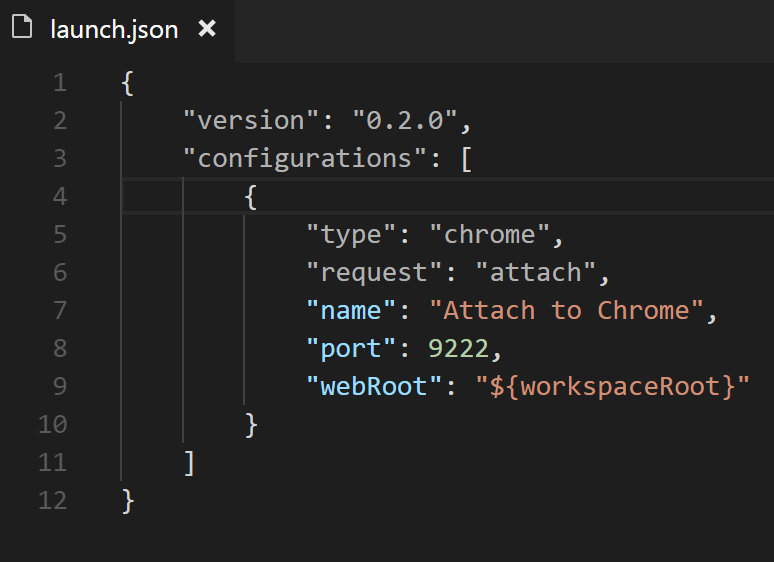The height and width of the screenshot is (562, 774).
Task: Click the "Attach to Chrome" string value
Action: (x=566, y=311)
